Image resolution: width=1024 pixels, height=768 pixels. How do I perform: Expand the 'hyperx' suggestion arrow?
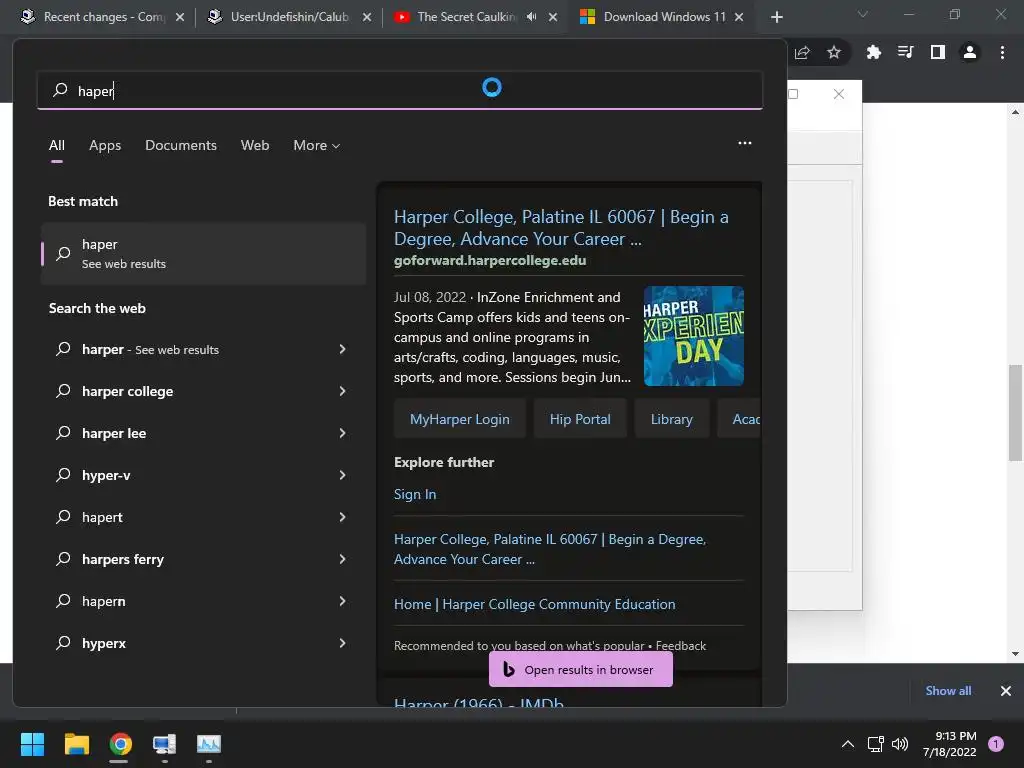coord(342,643)
